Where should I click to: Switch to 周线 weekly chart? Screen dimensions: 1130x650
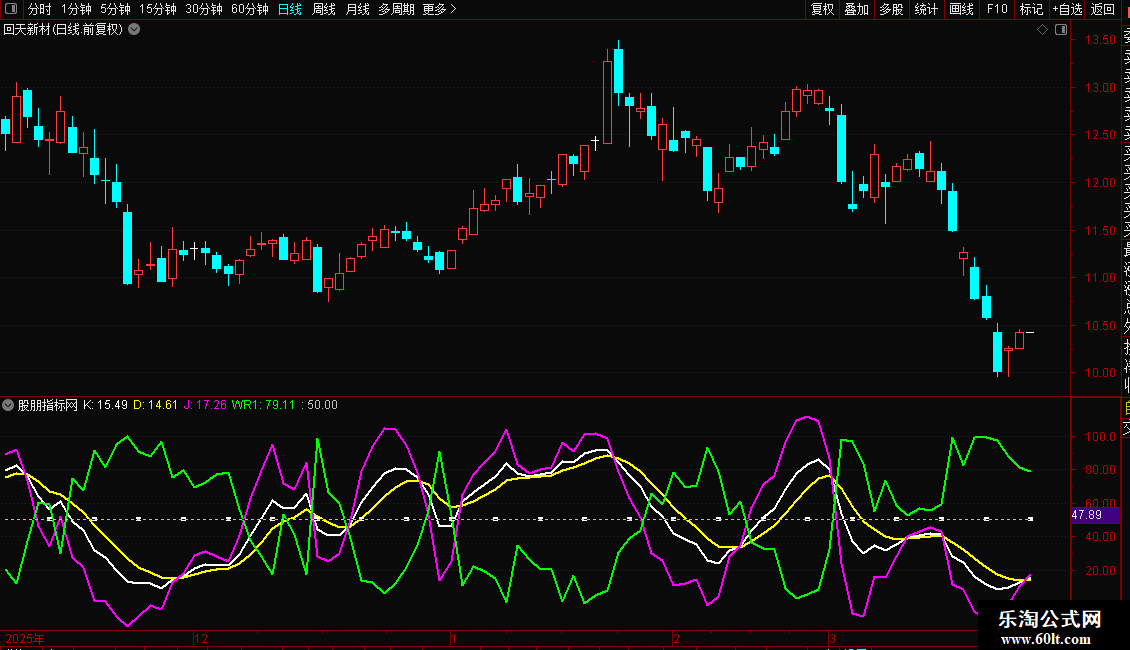tap(324, 9)
